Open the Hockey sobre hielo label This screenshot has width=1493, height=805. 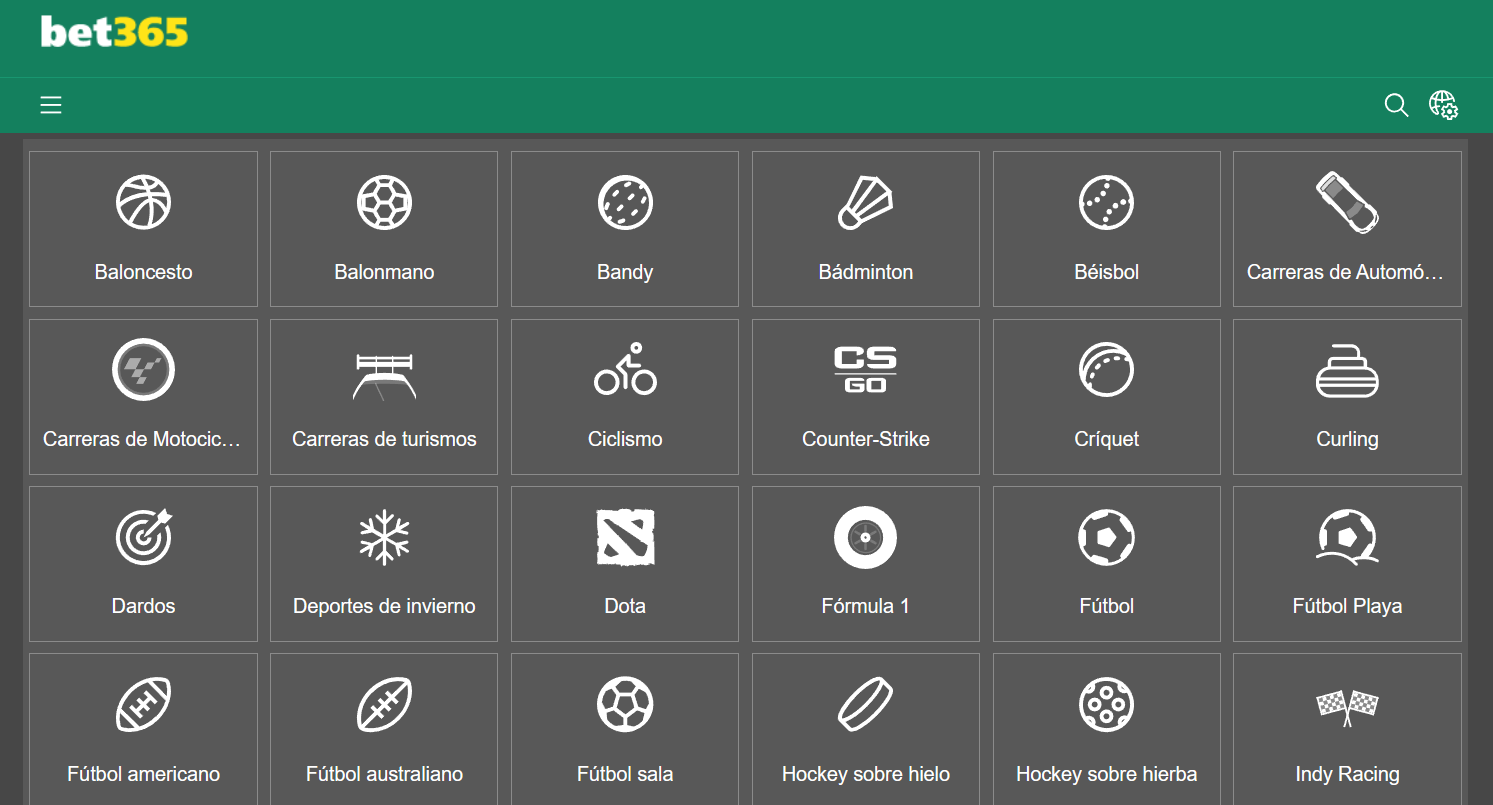tap(866, 774)
